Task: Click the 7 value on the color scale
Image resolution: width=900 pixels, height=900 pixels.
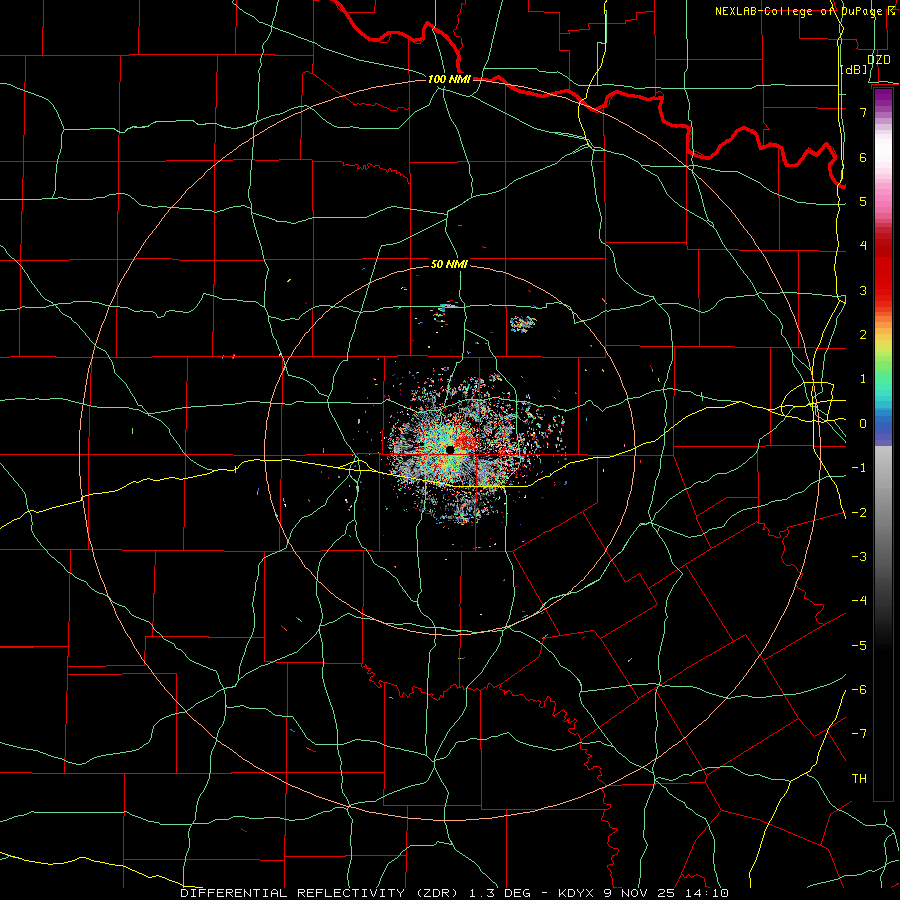Action: (863, 112)
